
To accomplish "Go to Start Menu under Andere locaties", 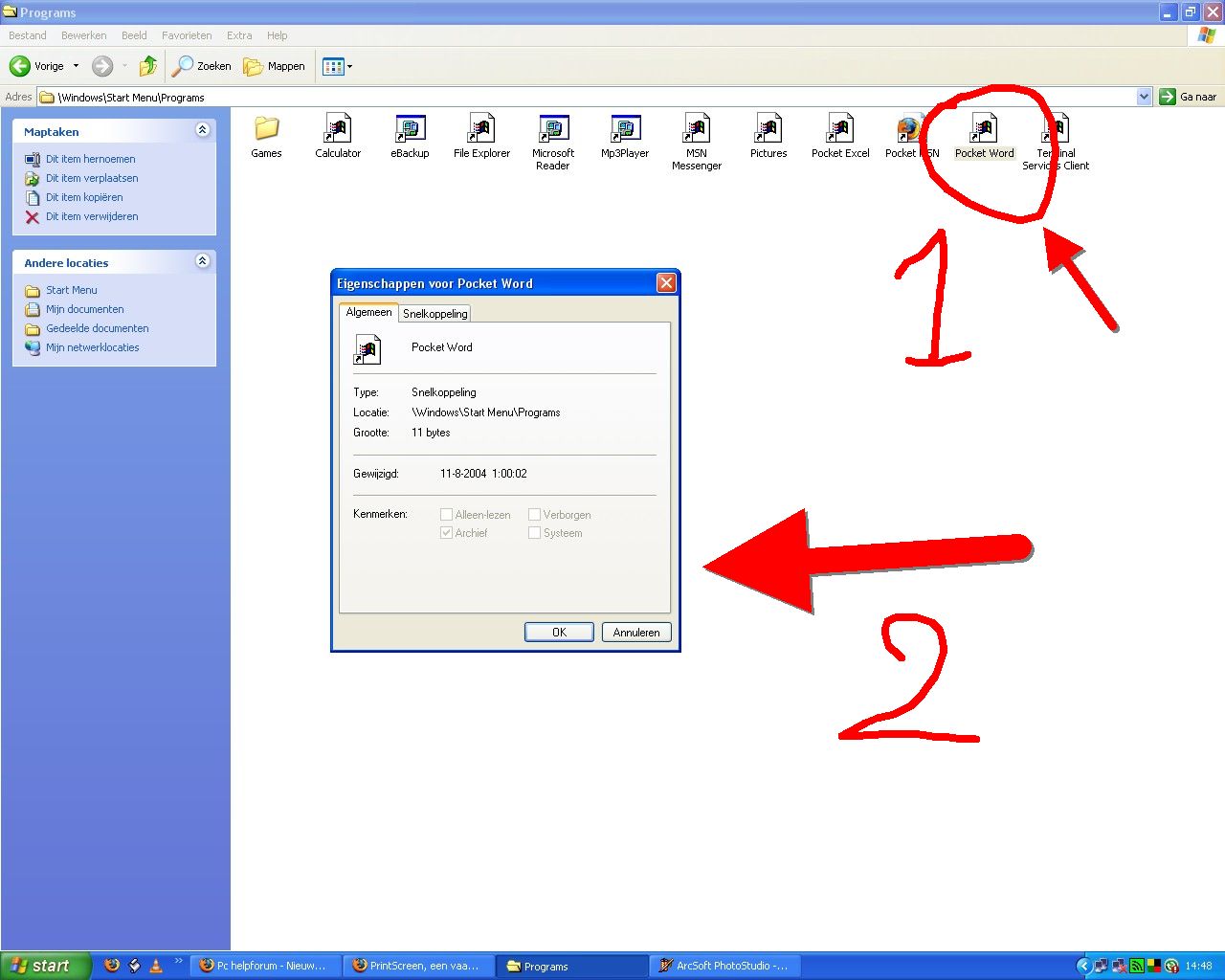I will [72, 290].
